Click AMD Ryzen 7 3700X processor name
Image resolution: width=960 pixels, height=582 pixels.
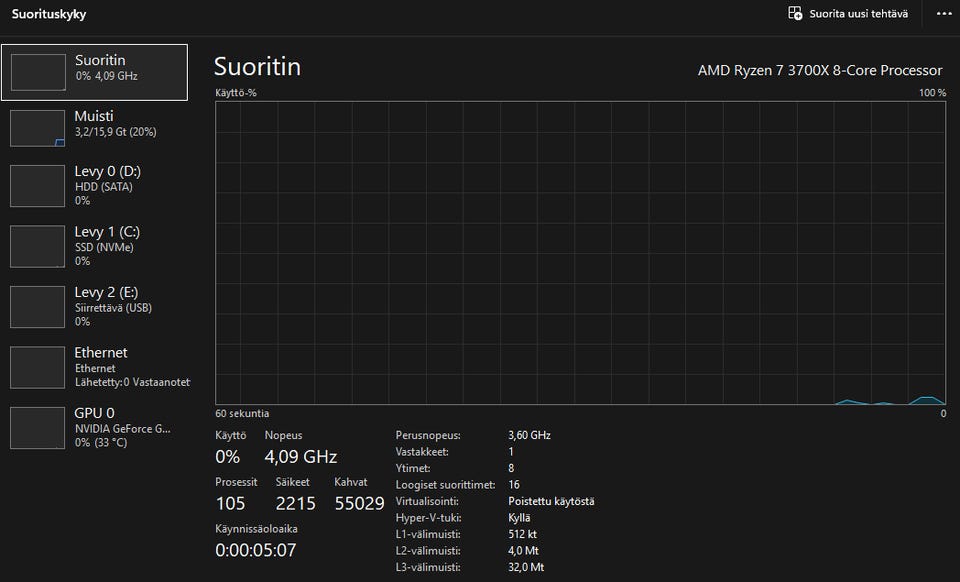[x=820, y=70]
